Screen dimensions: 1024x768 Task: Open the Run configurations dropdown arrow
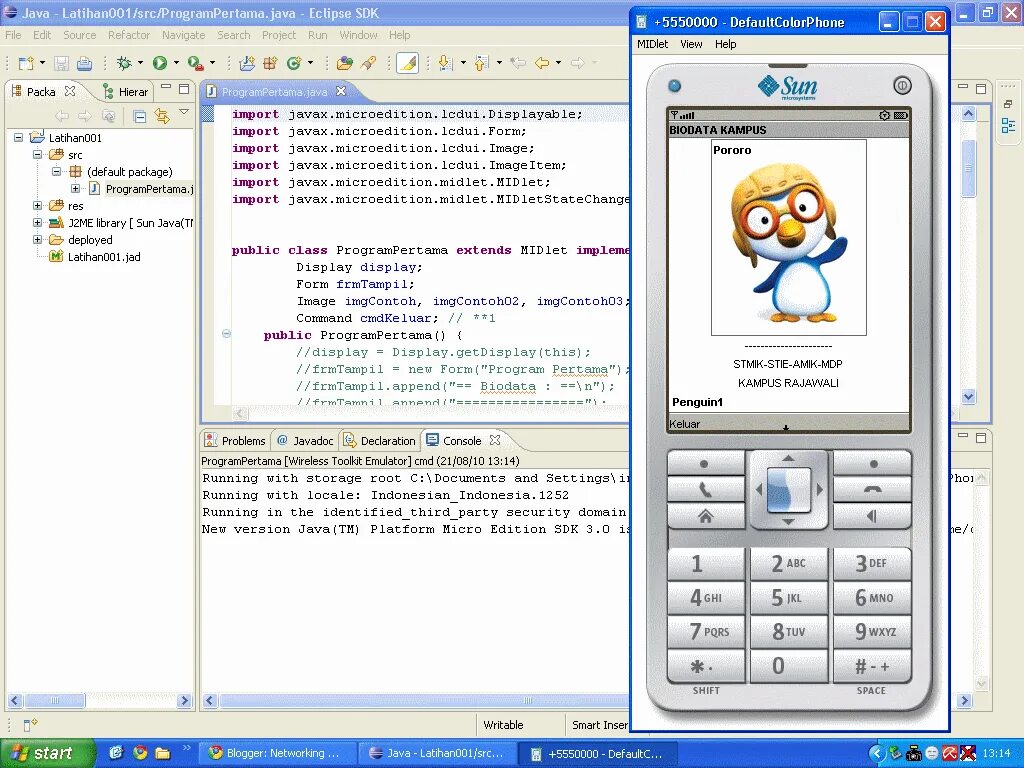pyautogui.click(x=176, y=63)
